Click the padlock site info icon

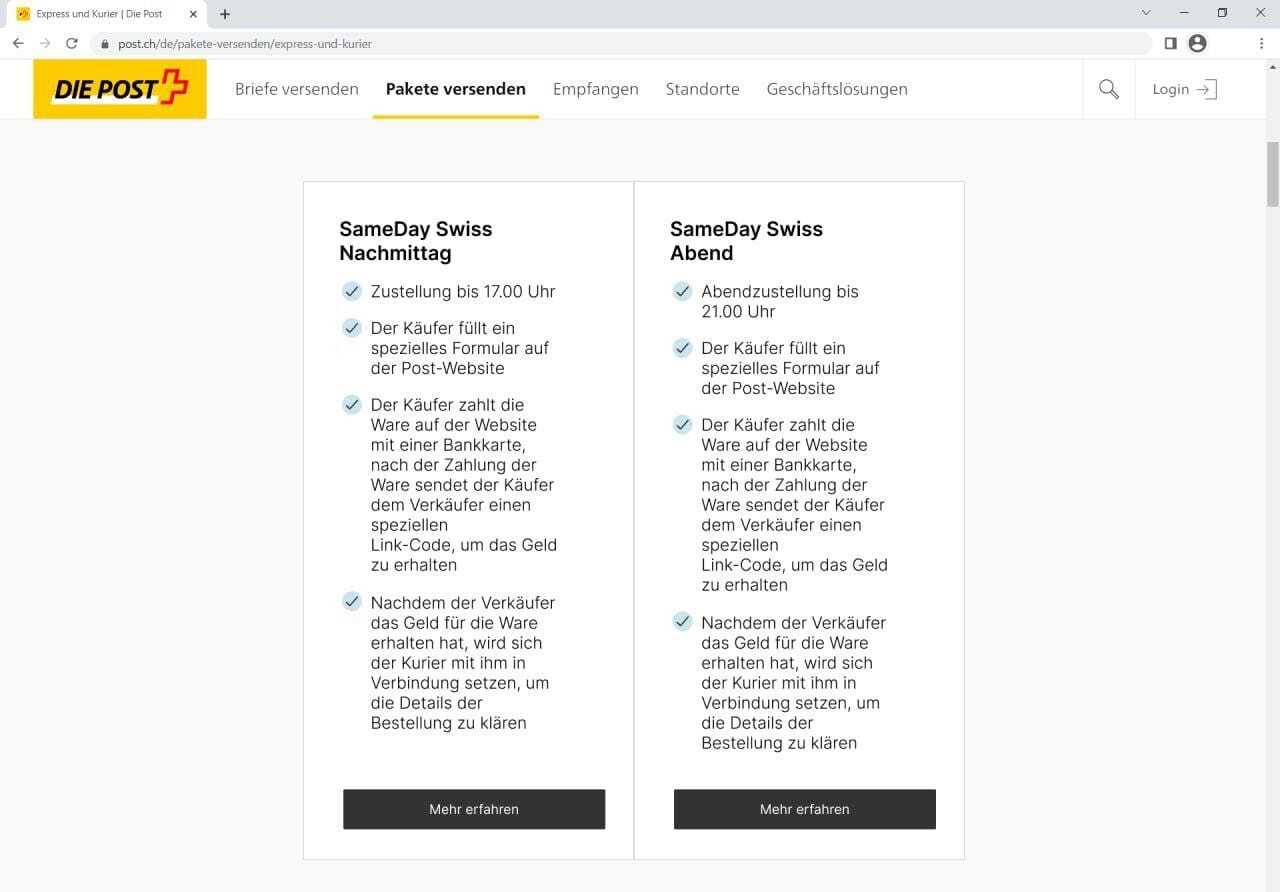coord(104,44)
